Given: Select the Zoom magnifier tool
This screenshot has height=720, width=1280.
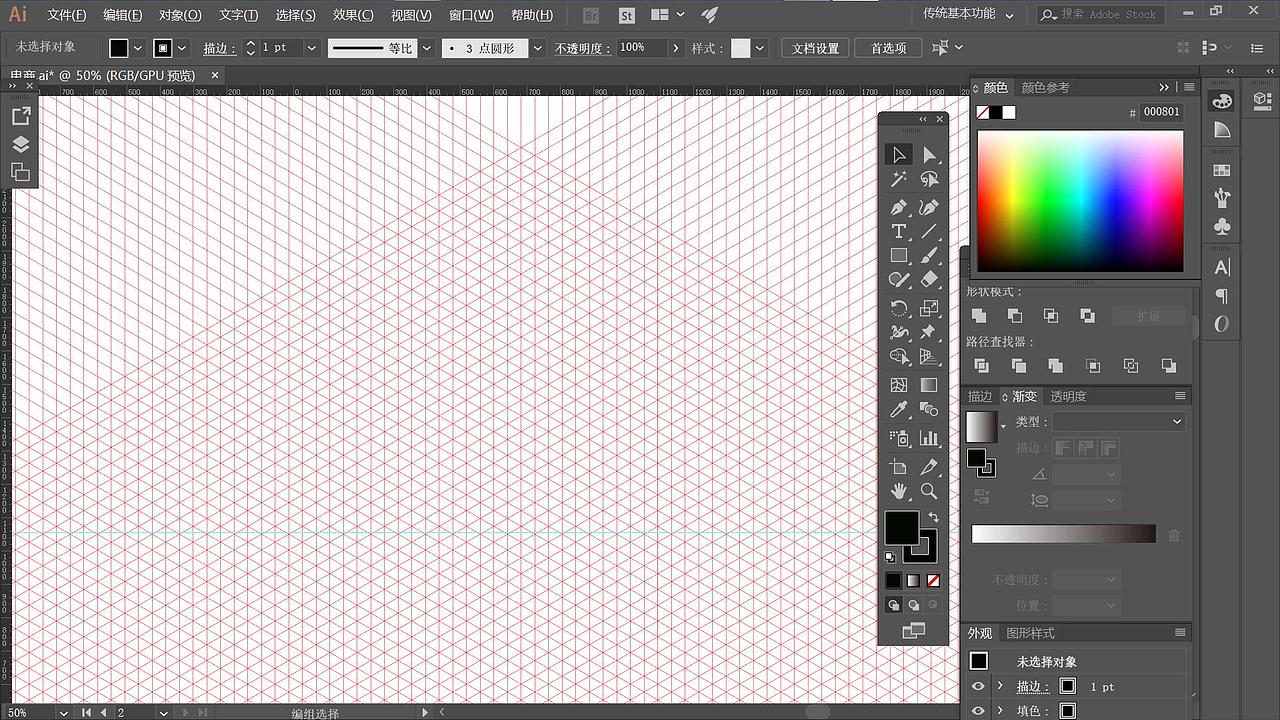Looking at the screenshot, I should point(930,491).
